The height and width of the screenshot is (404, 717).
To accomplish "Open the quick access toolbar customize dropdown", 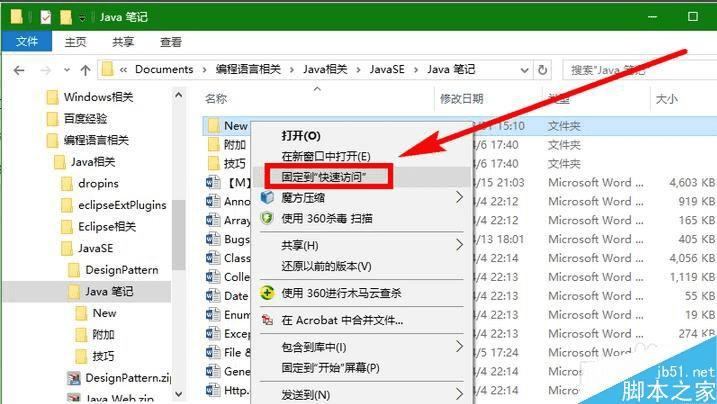I will click(x=82, y=18).
